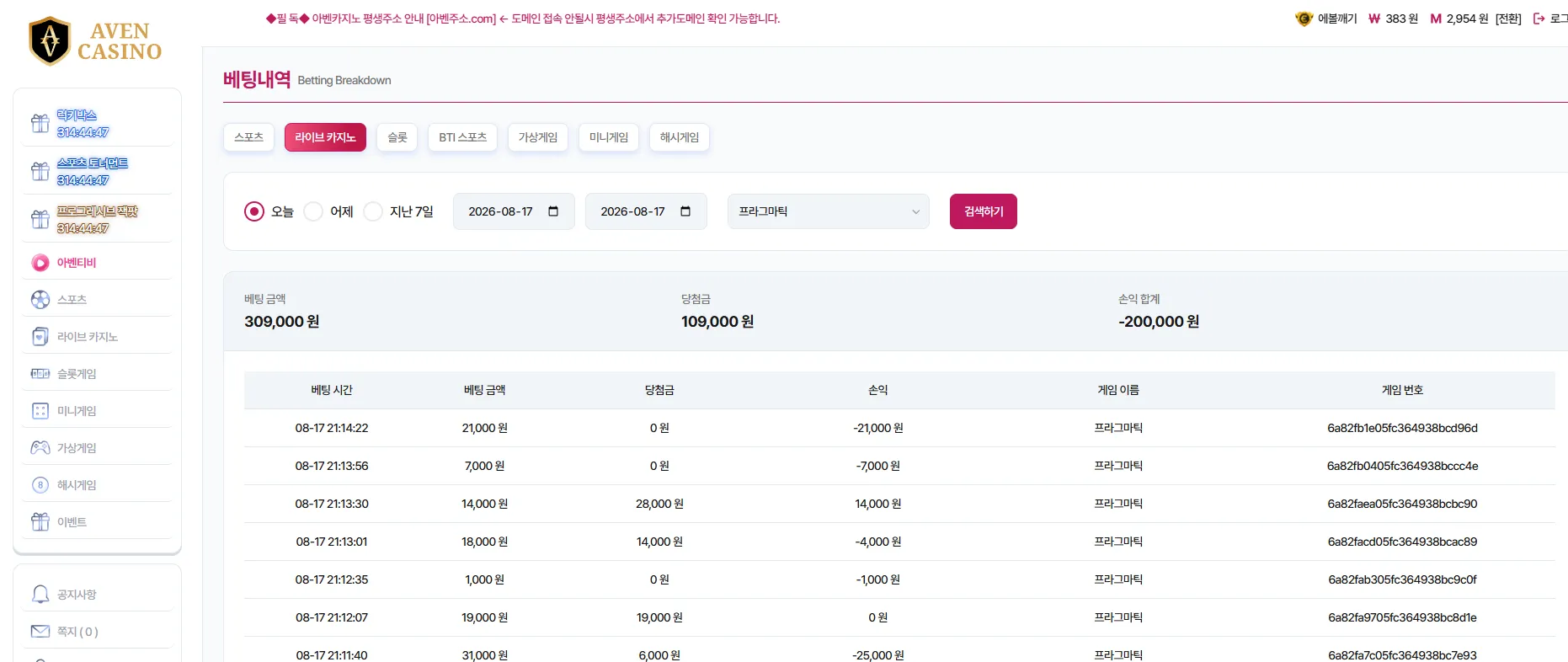Click the 쪽지 envelope icon
The image size is (1568, 662).
click(x=40, y=632)
